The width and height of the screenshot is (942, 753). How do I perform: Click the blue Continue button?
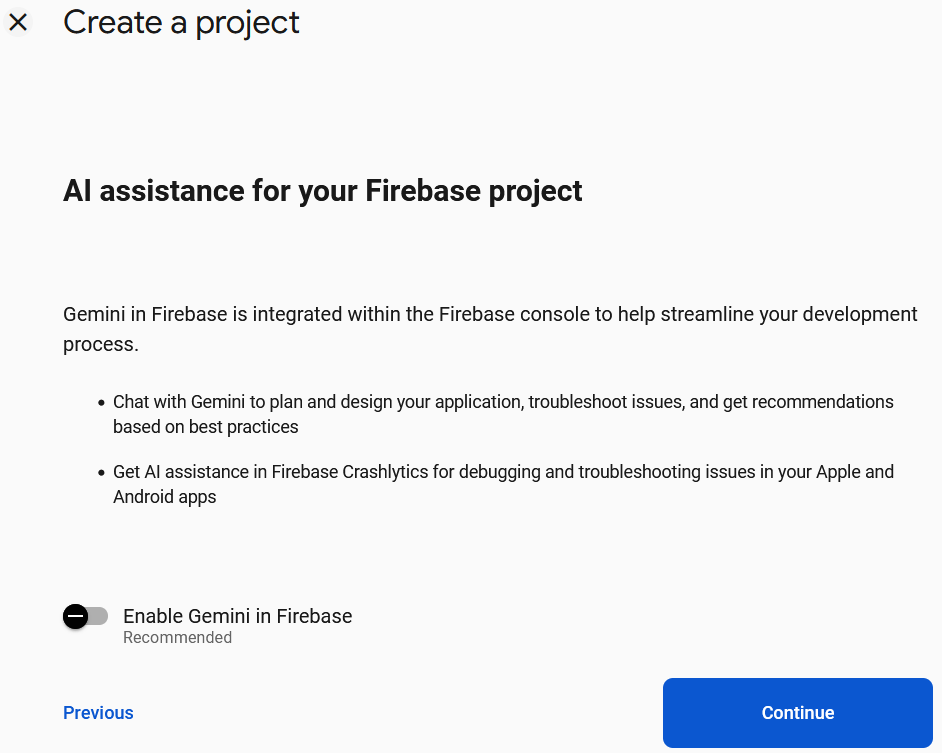(x=797, y=713)
